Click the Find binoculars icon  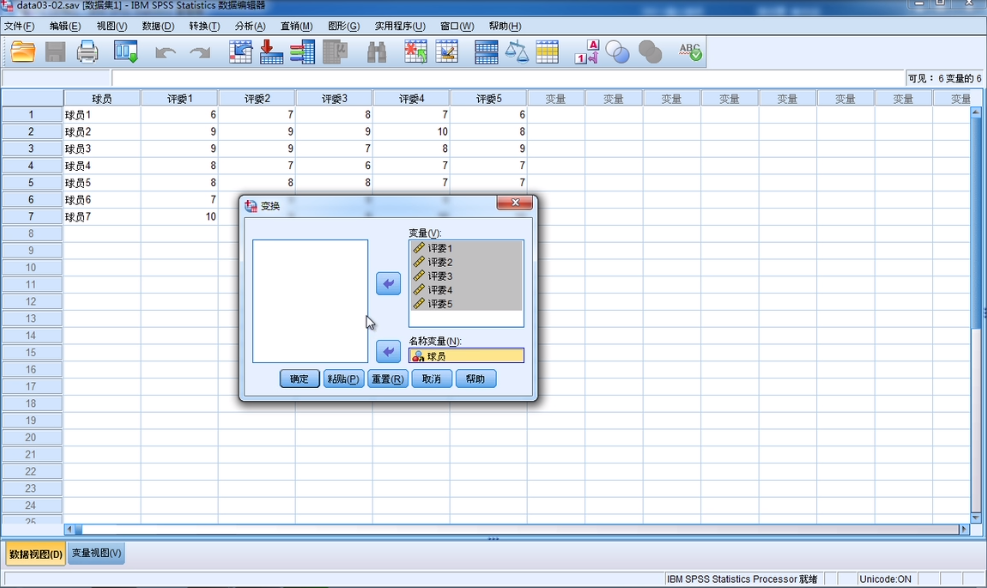(x=376, y=52)
